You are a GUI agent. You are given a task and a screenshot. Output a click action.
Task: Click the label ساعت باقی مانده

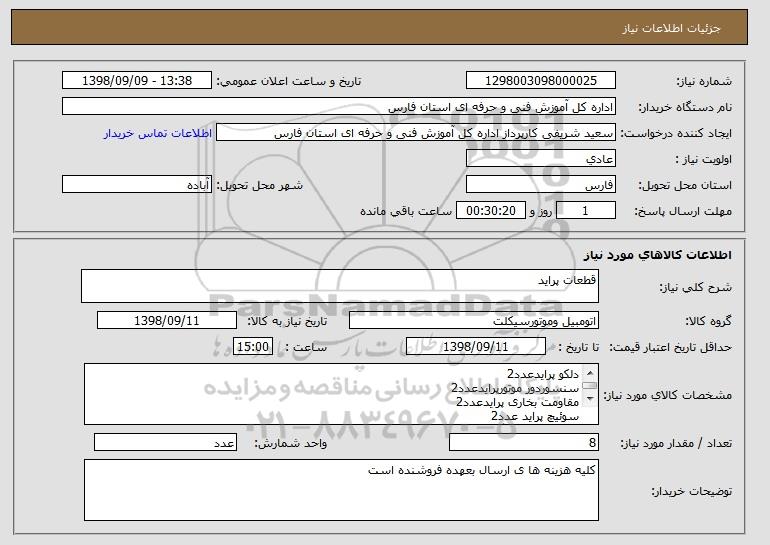[406, 211]
